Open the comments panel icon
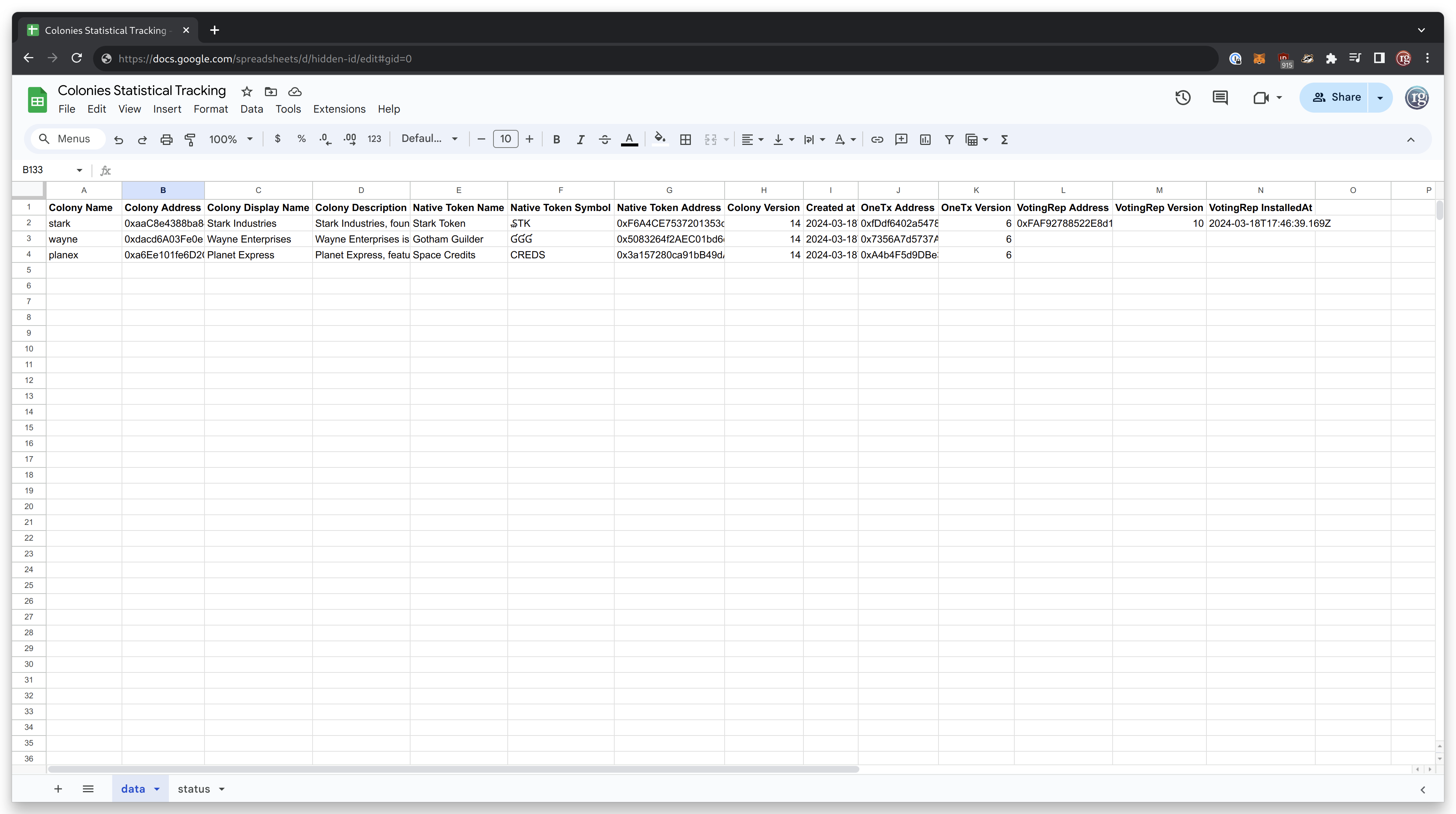Viewport: 1456px width, 814px height. pyautogui.click(x=1220, y=97)
